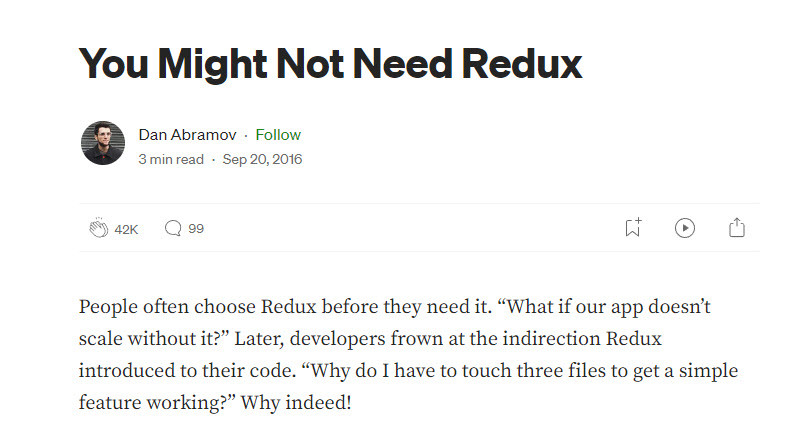The width and height of the screenshot is (803, 447).
Task: Click the "Sep 20, 2016" publish date
Action: 262,159
